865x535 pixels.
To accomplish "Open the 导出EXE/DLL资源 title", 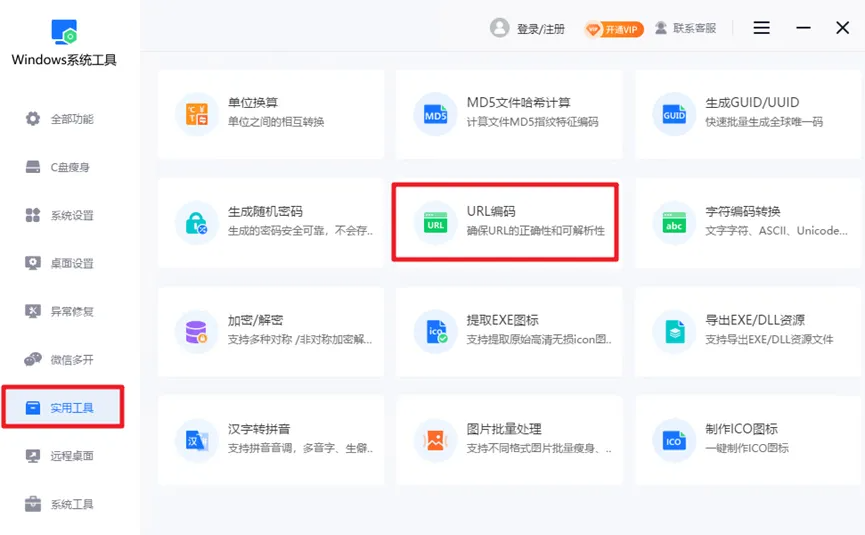I will [755, 320].
